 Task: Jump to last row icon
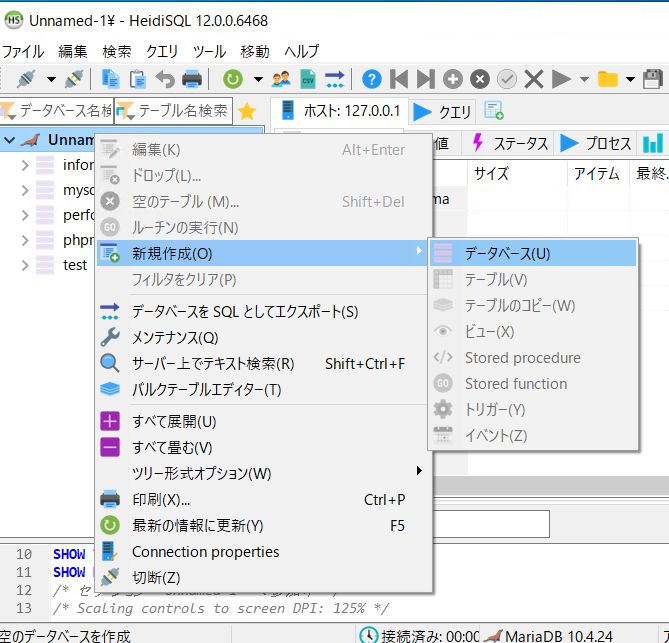click(426, 79)
